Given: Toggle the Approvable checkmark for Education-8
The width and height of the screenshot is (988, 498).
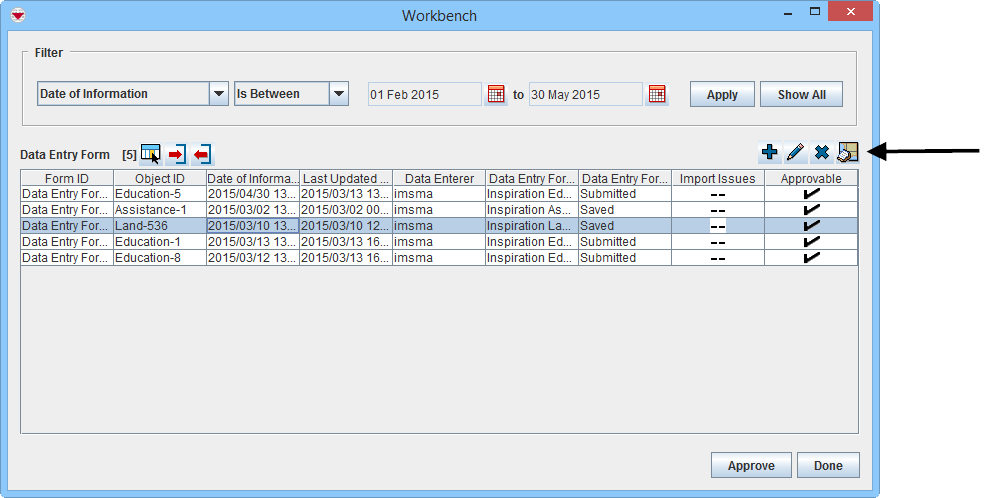Looking at the screenshot, I should pyautogui.click(x=811, y=258).
